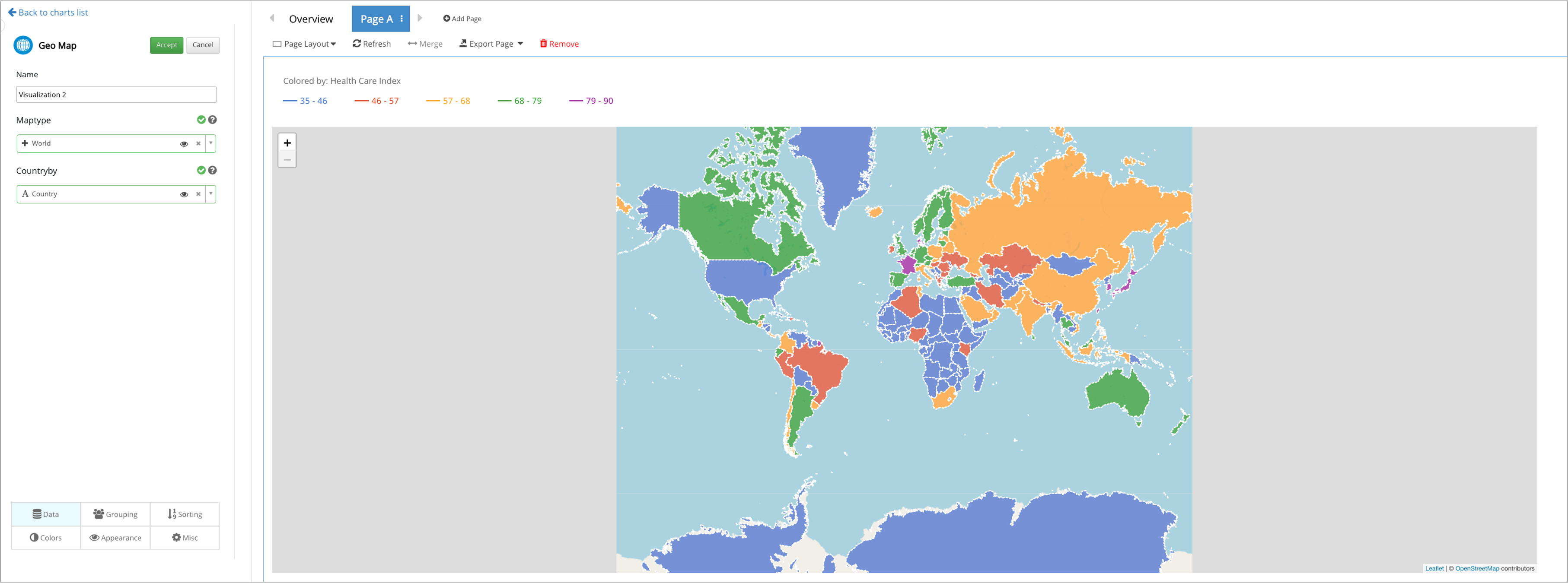Clear the Country field selection

pos(198,194)
